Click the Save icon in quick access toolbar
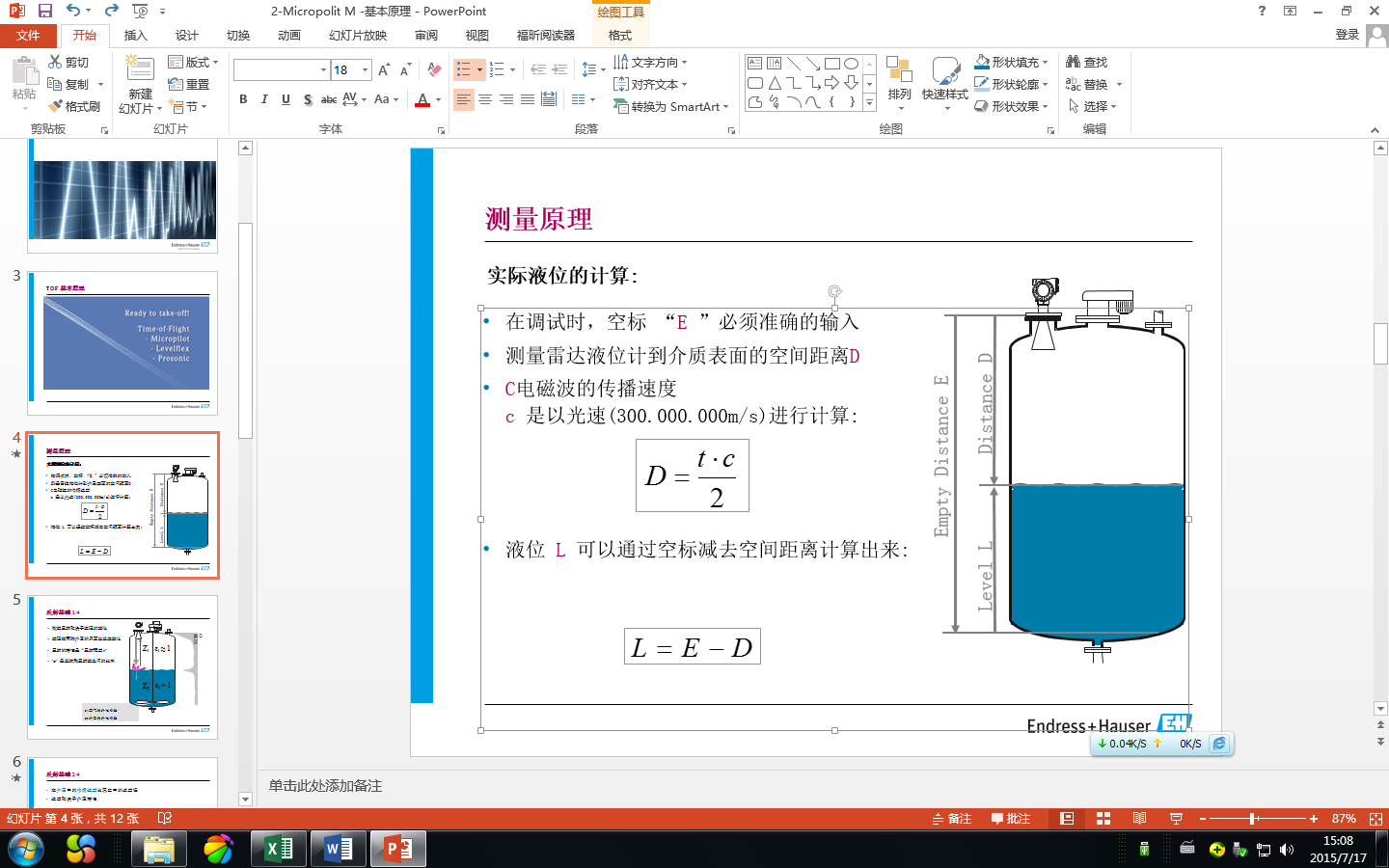 [44, 11]
